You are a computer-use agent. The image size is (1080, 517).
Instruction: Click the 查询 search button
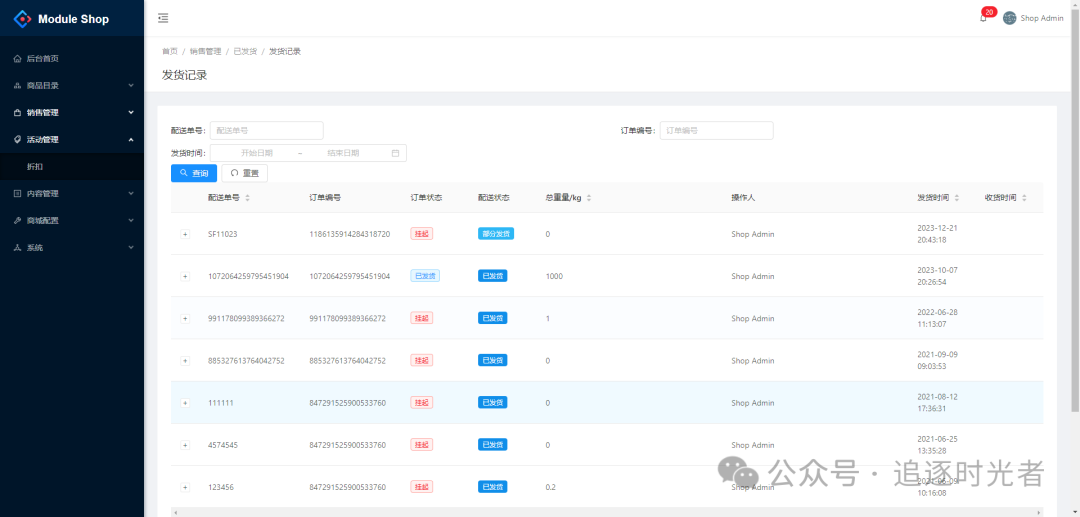pyautogui.click(x=194, y=173)
